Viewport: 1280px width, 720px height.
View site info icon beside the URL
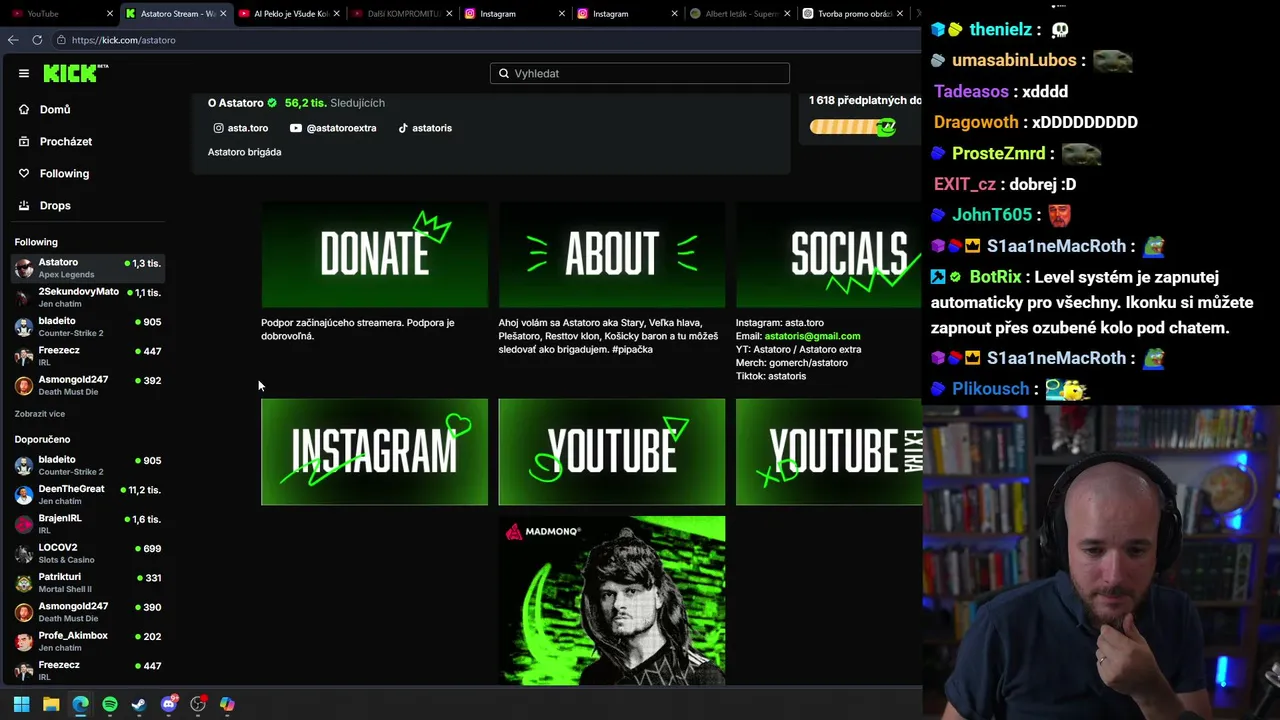pos(61,40)
